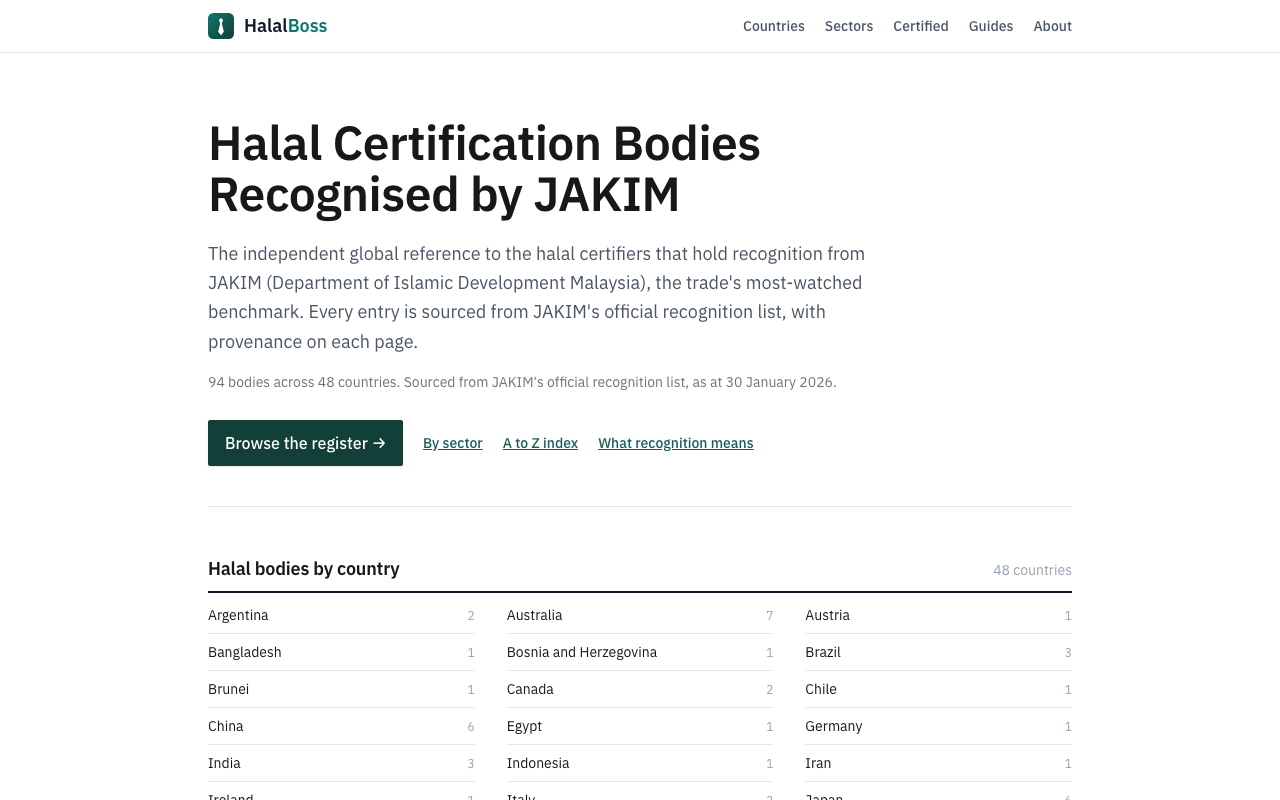
Task: Open the China country entry
Action: tap(341, 726)
